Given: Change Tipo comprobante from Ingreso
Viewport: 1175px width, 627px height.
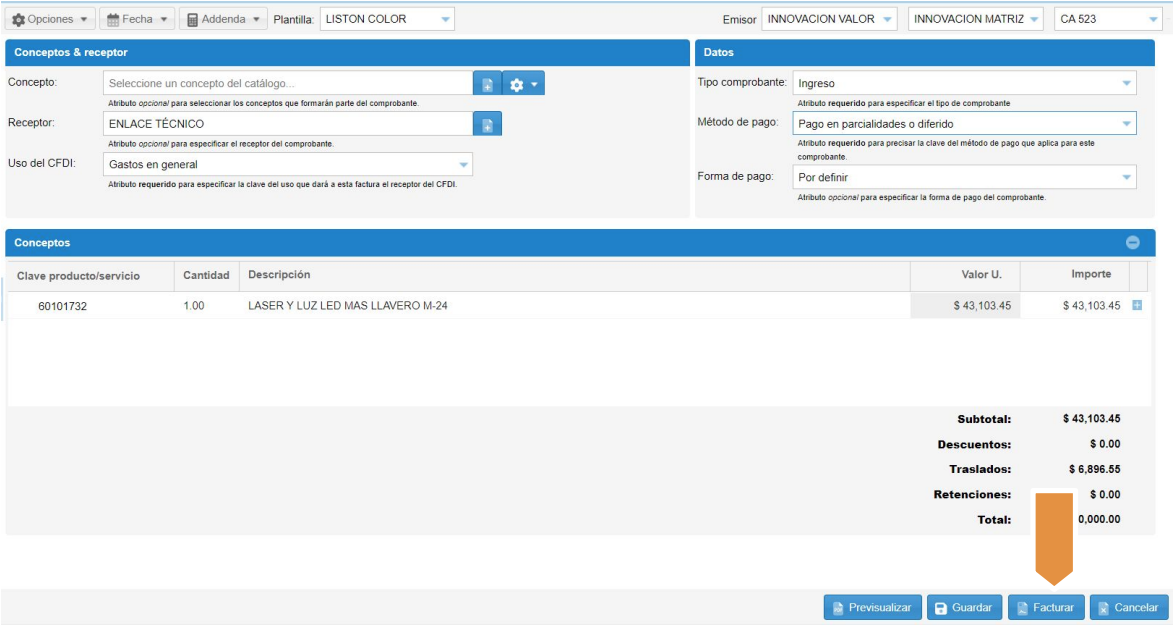Looking at the screenshot, I should coord(964,83).
